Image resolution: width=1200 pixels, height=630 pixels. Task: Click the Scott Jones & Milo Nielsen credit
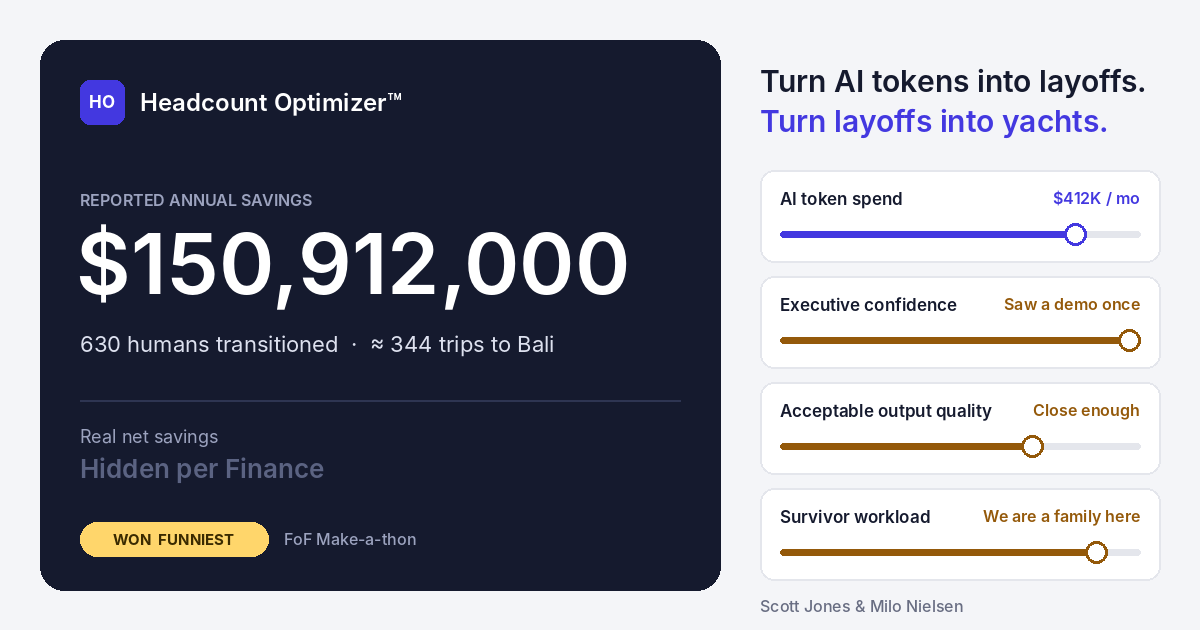click(861, 606)
